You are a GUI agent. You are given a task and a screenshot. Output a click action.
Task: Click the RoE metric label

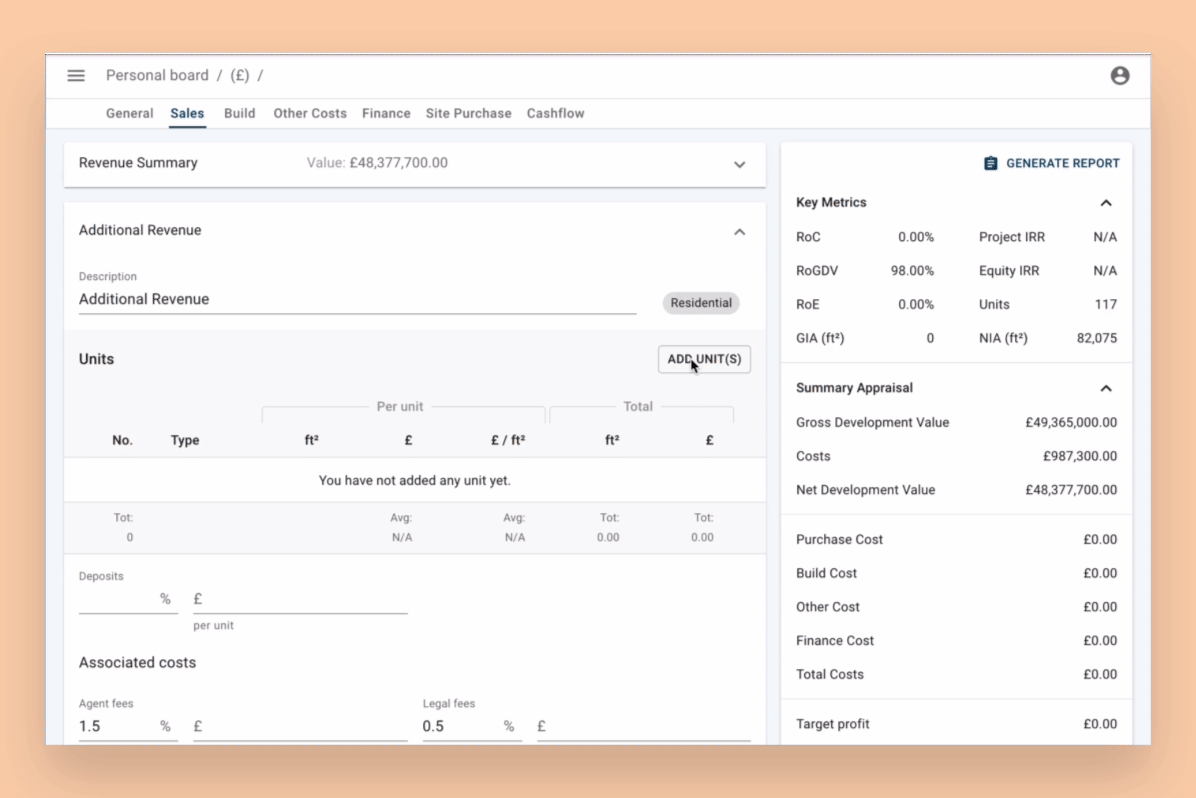pyautogui.click(x=807, y=304)
